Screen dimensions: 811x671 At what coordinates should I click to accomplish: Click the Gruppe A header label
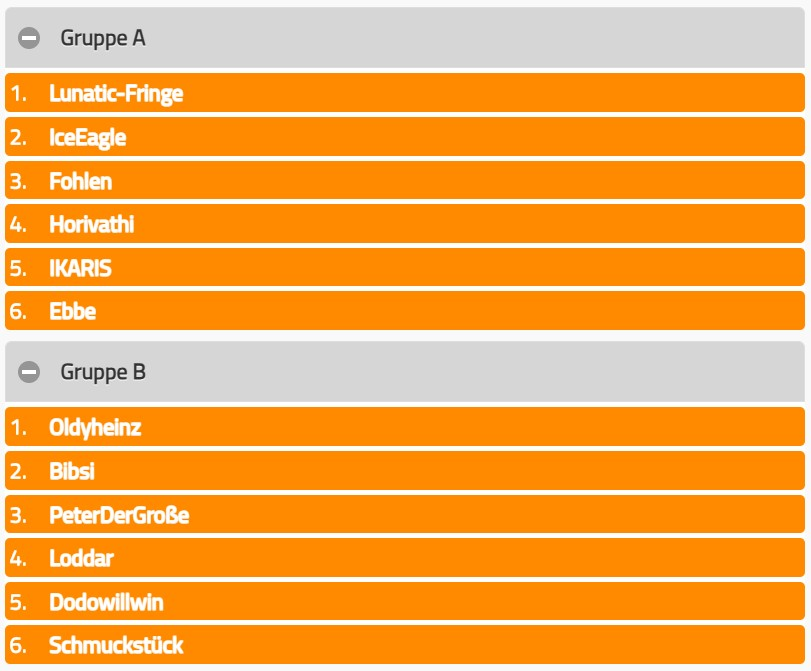tap(103, 38)
